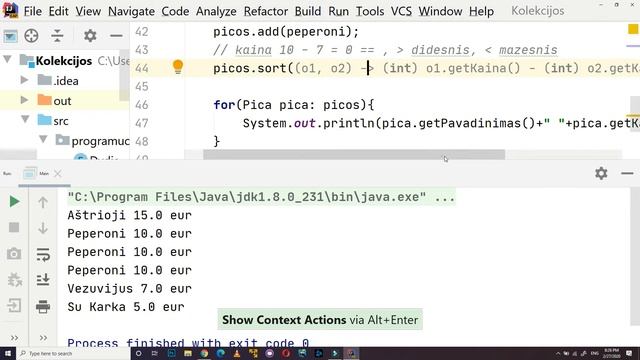The height and width of the screenshot is (360, 640).
Task: Toggle soft-wrap in Run console
Action: pyautogui.click(x=43, y=254)
